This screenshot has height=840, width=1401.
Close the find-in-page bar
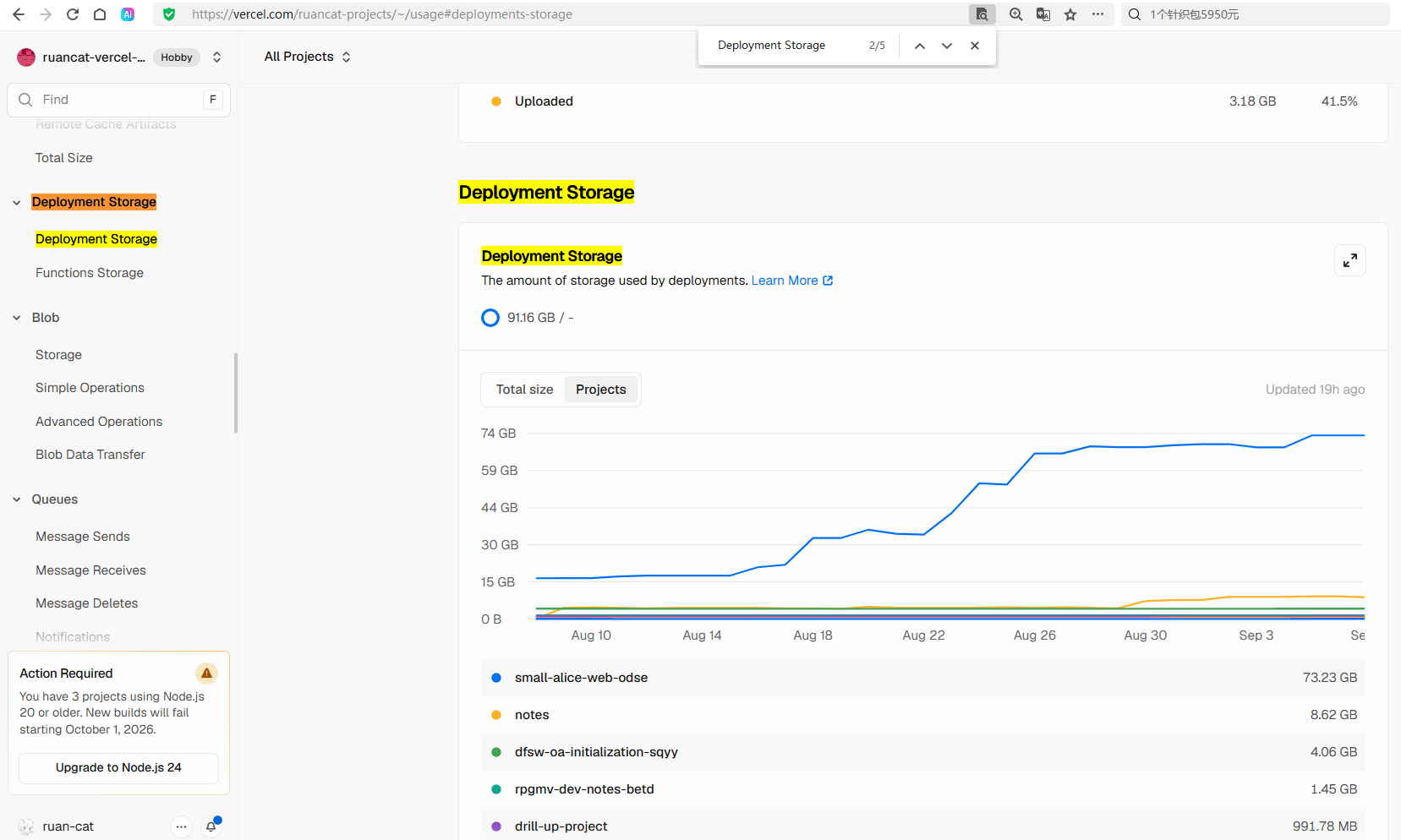[x=975, y=46]
